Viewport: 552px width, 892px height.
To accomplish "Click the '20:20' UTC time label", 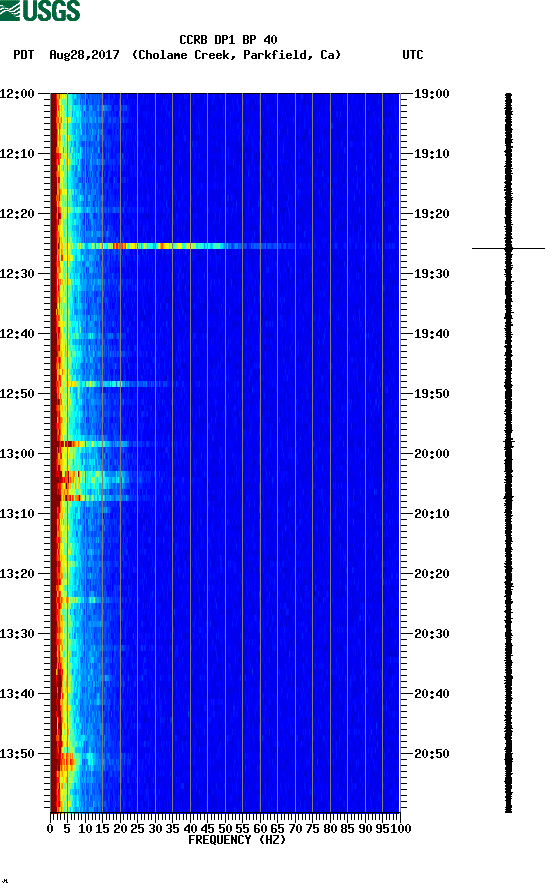I will pos(431,573).
